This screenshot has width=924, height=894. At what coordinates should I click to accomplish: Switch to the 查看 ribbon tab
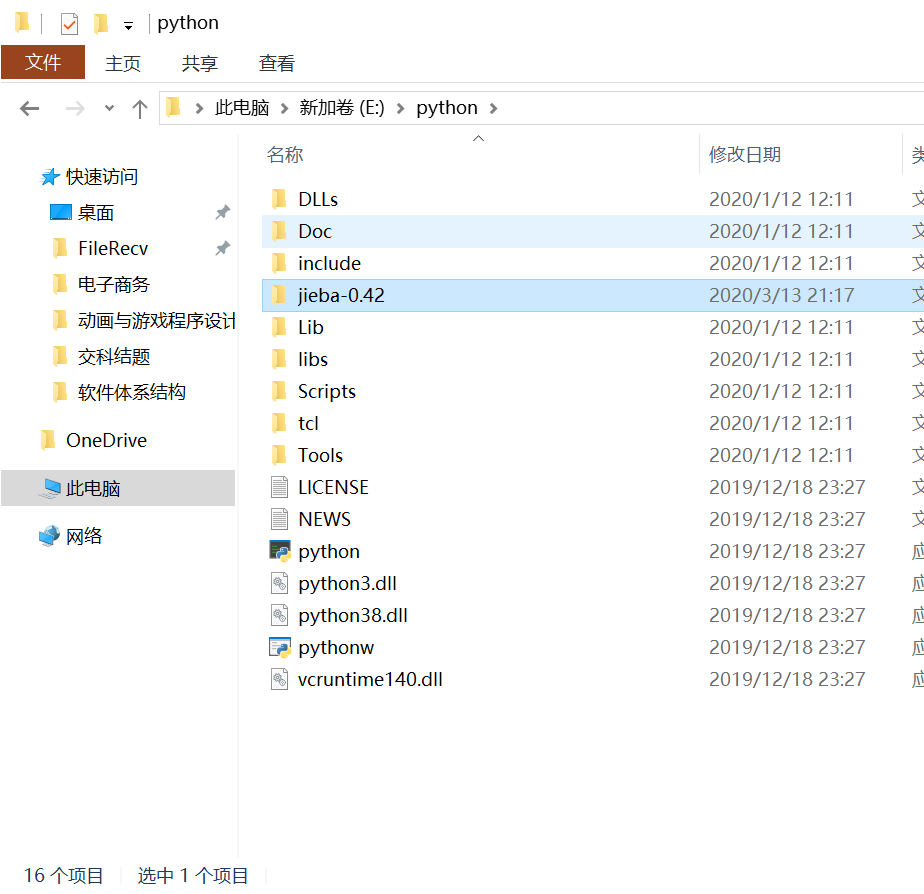point(276,62)
